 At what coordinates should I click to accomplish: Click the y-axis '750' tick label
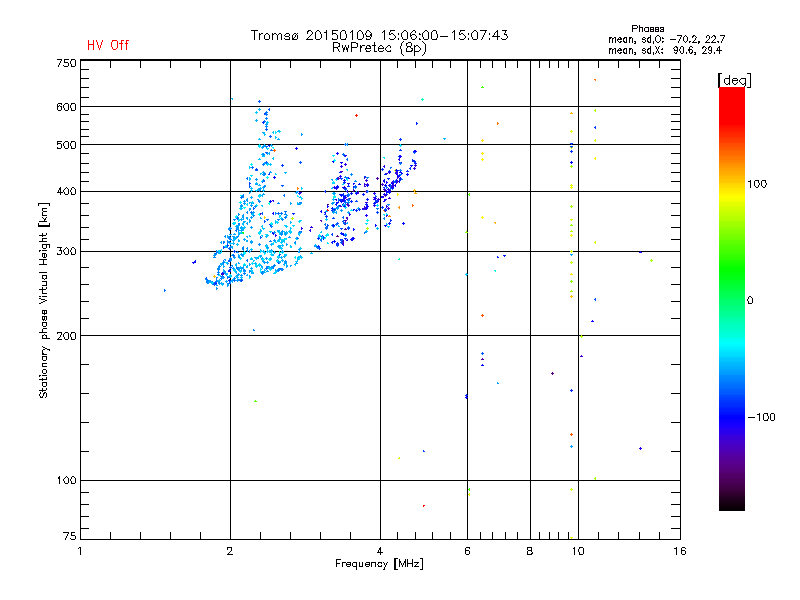66,63
